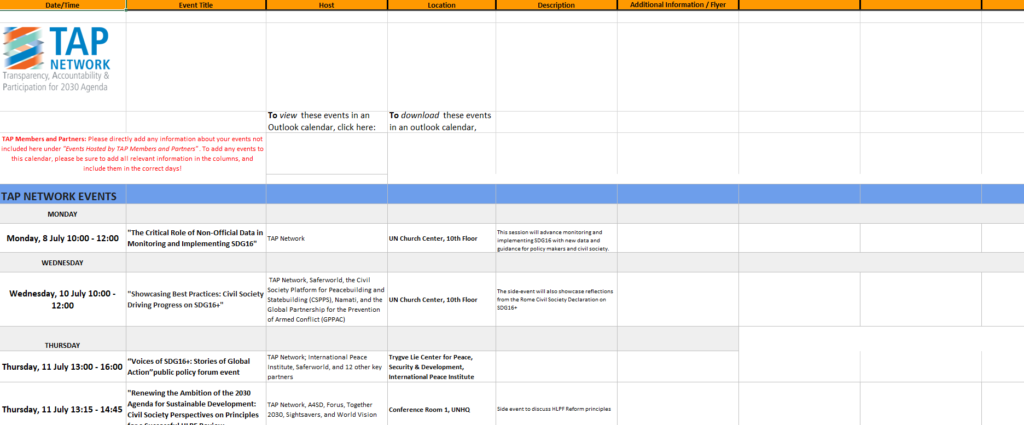Click the Description column header cell

click(555, 5)
